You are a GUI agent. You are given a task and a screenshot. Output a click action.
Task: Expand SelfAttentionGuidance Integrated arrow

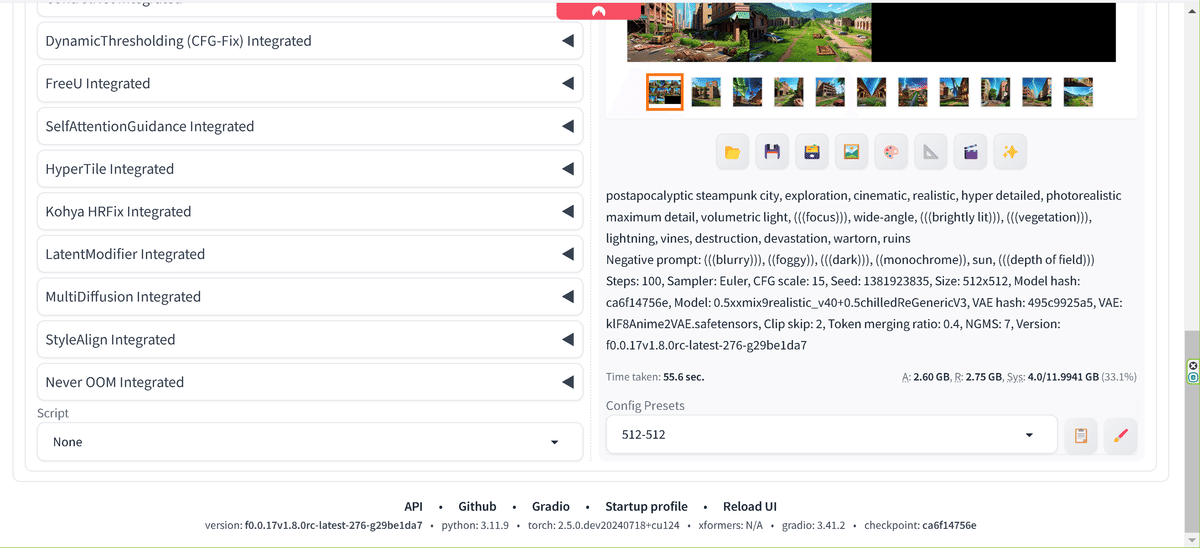click(567, 126)
